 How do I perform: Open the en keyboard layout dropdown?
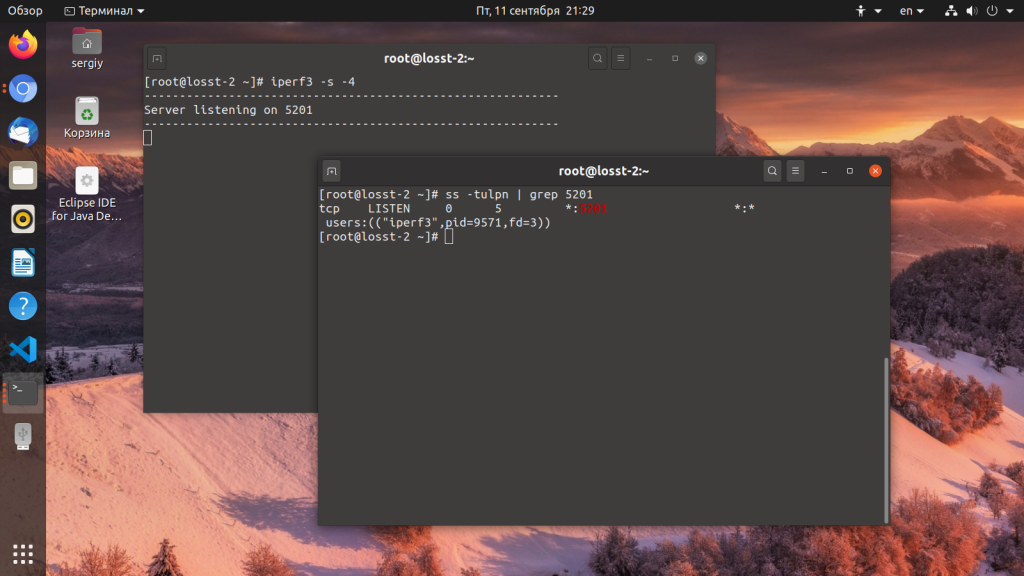point(912,11)
